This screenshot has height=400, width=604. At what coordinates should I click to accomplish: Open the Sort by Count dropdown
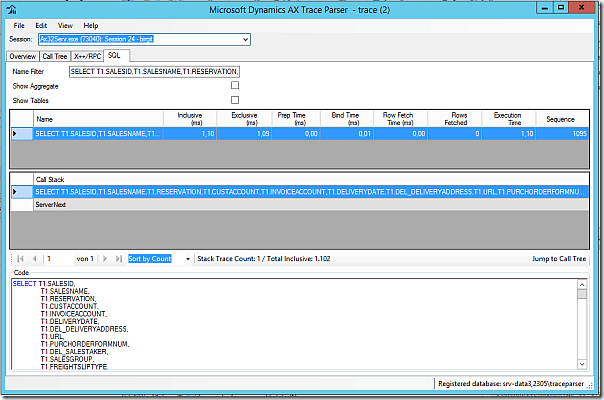[188, 259]
